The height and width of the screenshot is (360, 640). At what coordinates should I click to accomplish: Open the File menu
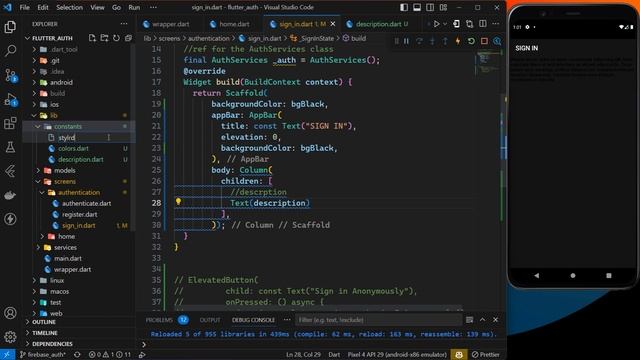pos(24,7)
